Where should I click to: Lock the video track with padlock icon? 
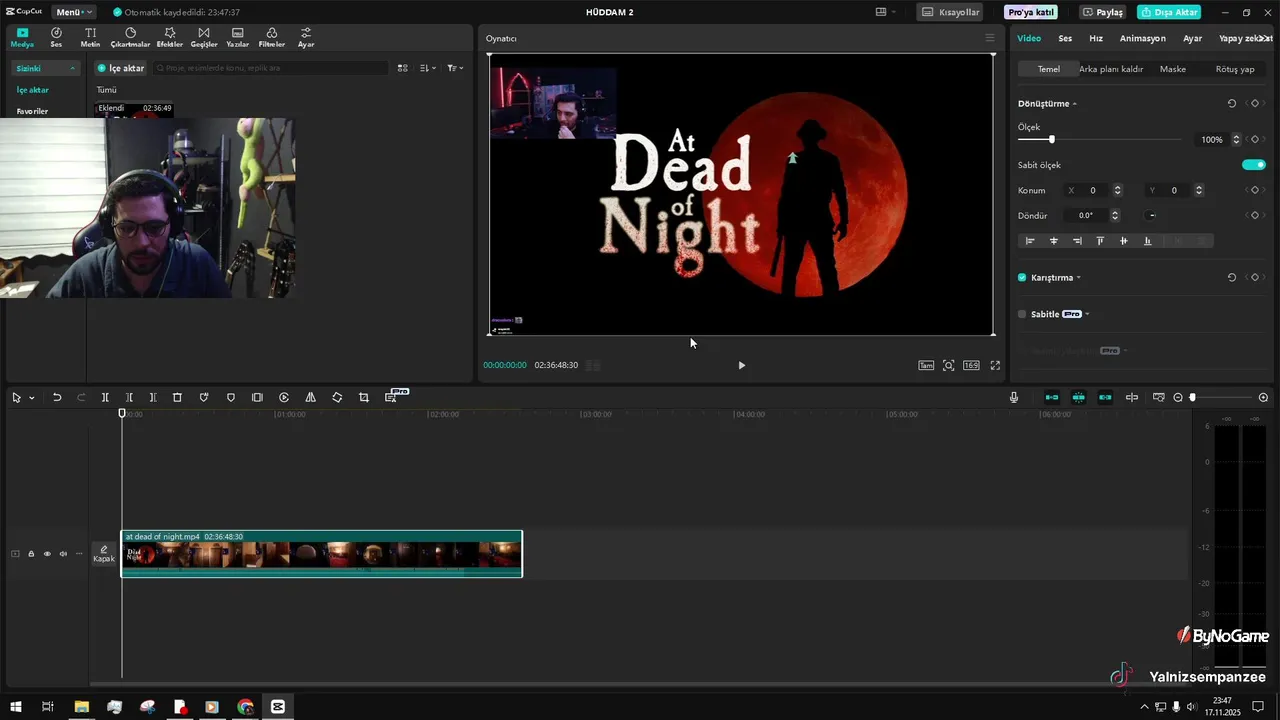click(31, 553)
